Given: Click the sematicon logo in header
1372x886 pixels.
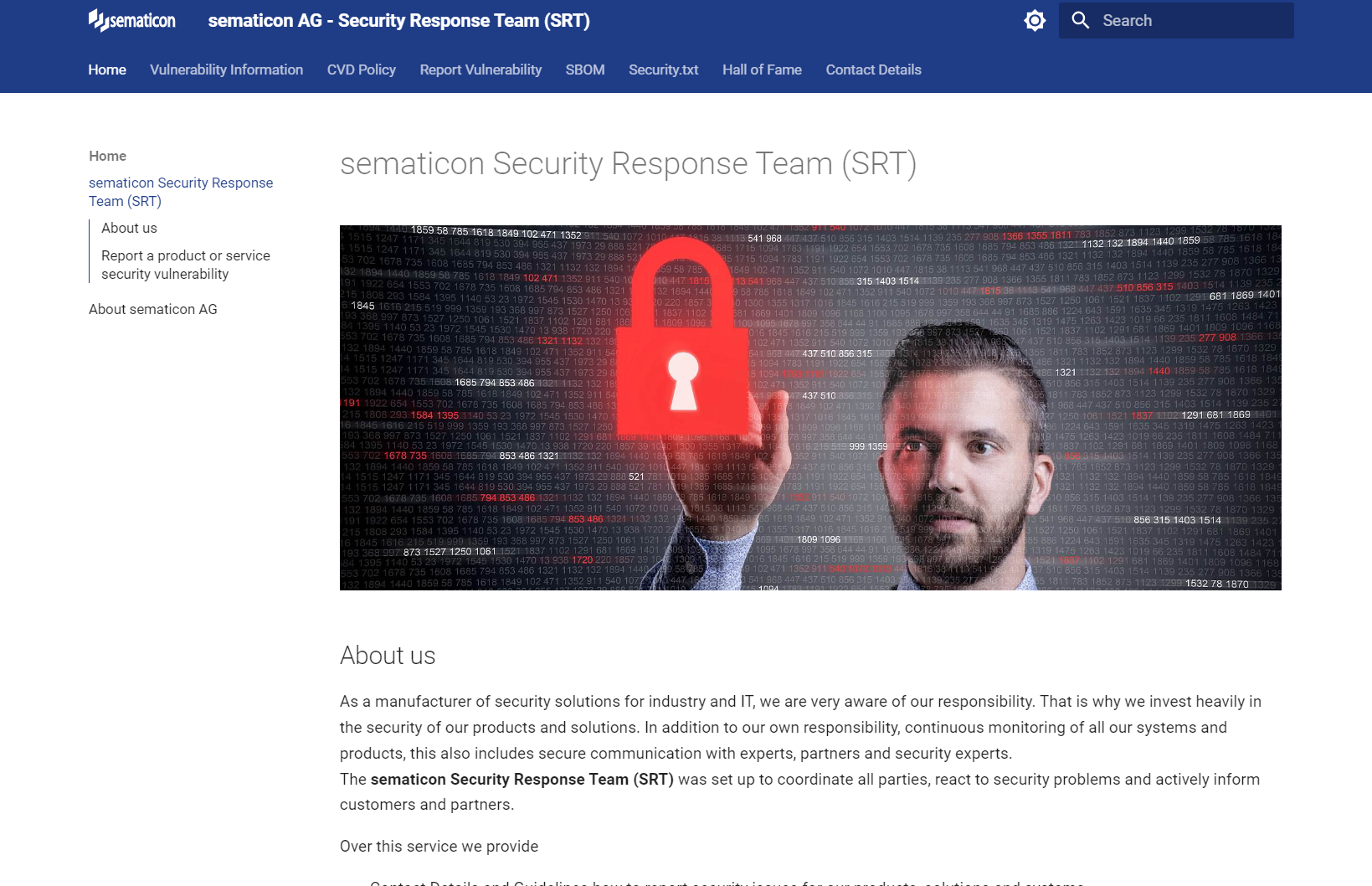Looking at the screenshot, I should click(x=132, y=20).
